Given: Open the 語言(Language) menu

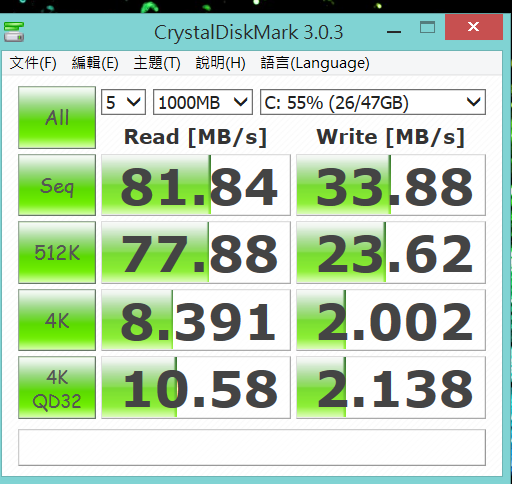Looking at the screenshot, I should (x=315, y=63).
